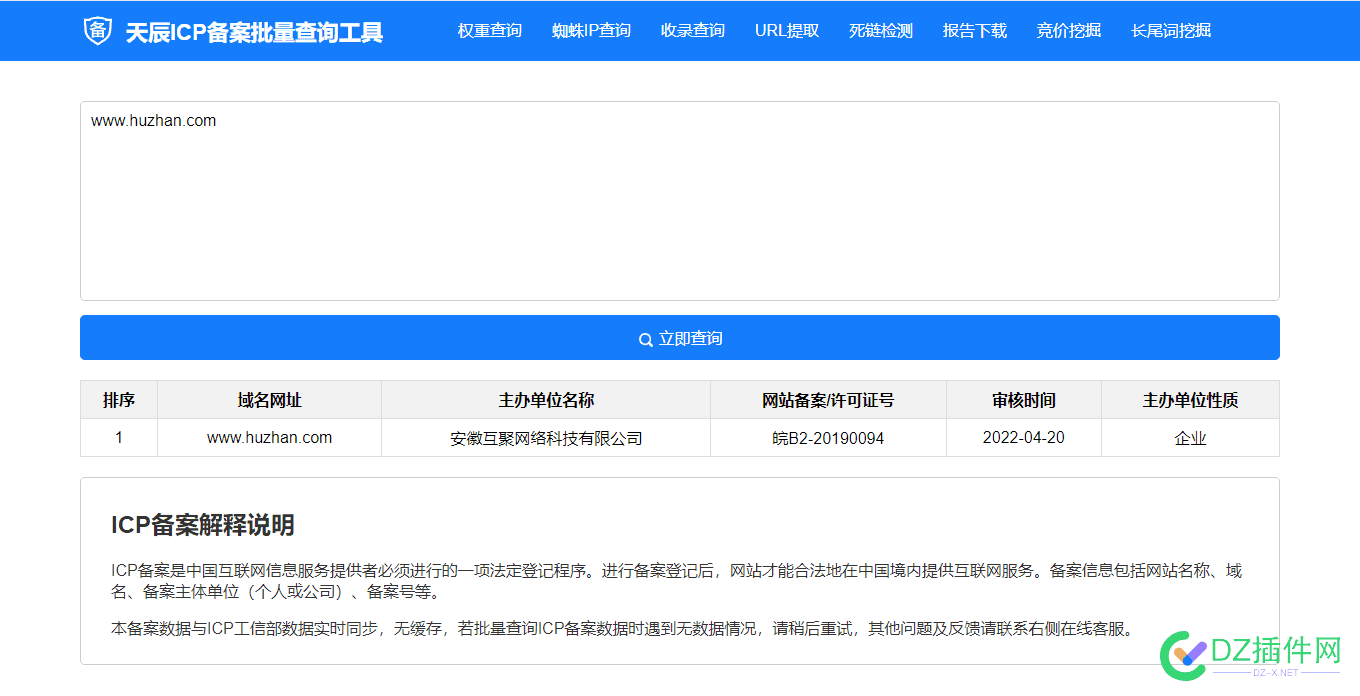Click the 安徽互聚网络科技有限公司 cell
This screenshot has height=696, width=1360.
(546, 438)
